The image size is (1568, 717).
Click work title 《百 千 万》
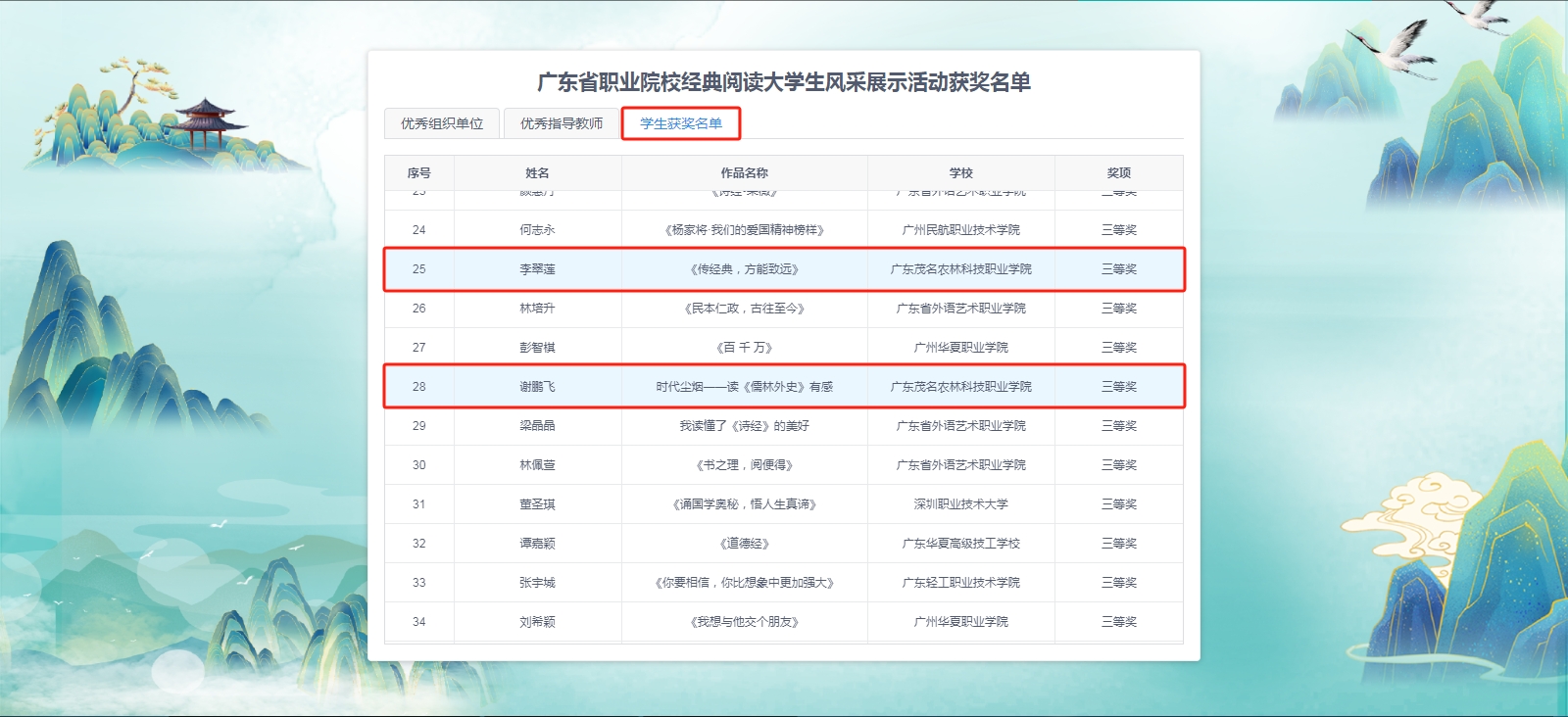(744, 348)
